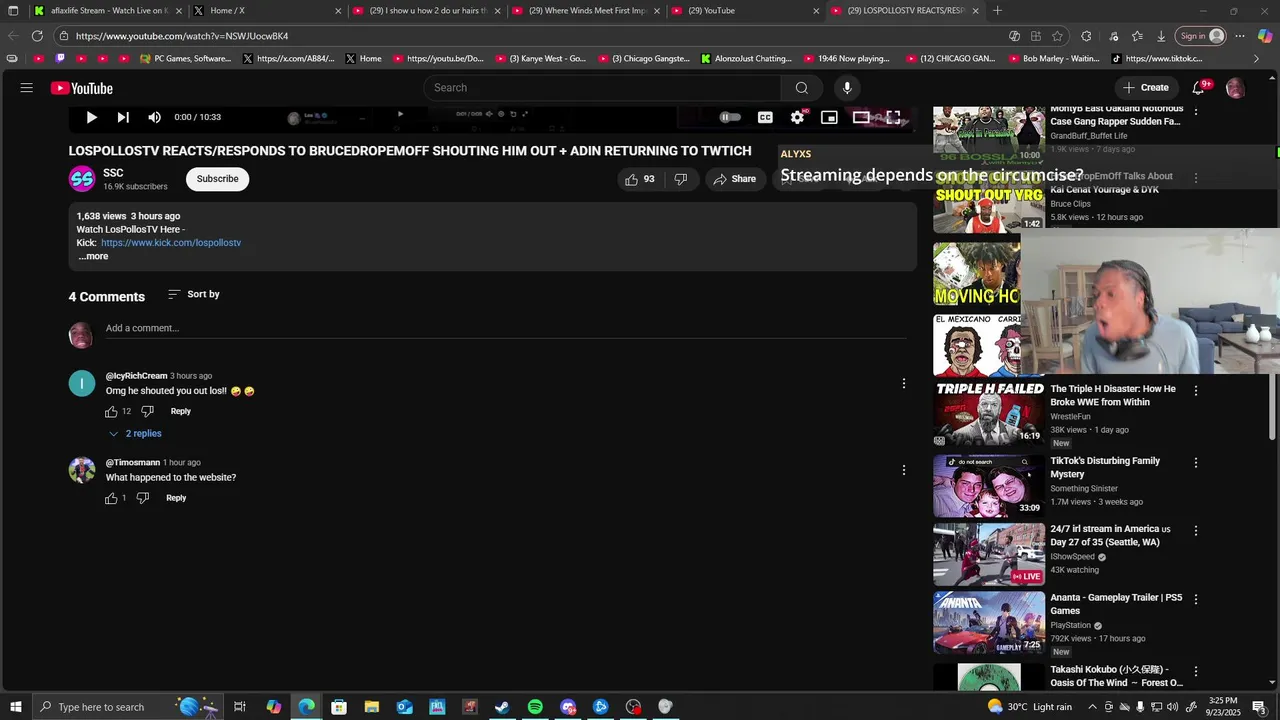Dislike Timosmann's comment
This screenshot has height=720, width=1280.
pos(143,498)
